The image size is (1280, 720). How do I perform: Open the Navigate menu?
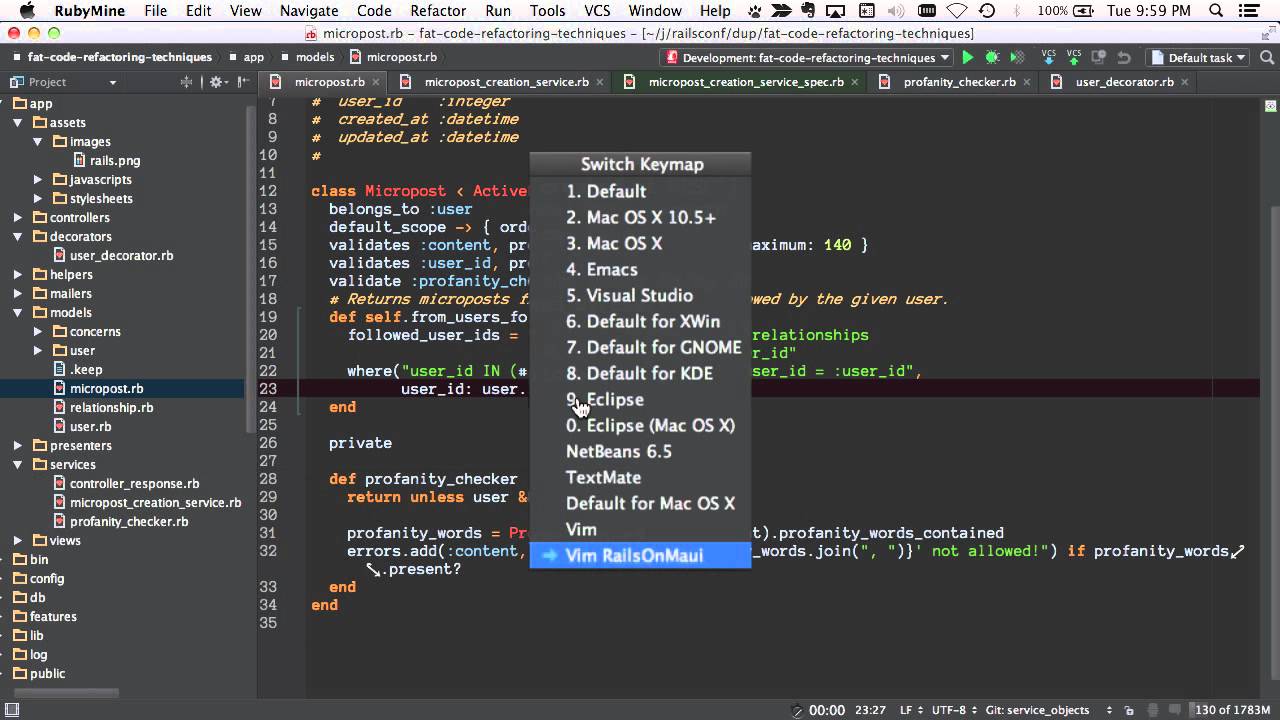click(x=309, y=11)
